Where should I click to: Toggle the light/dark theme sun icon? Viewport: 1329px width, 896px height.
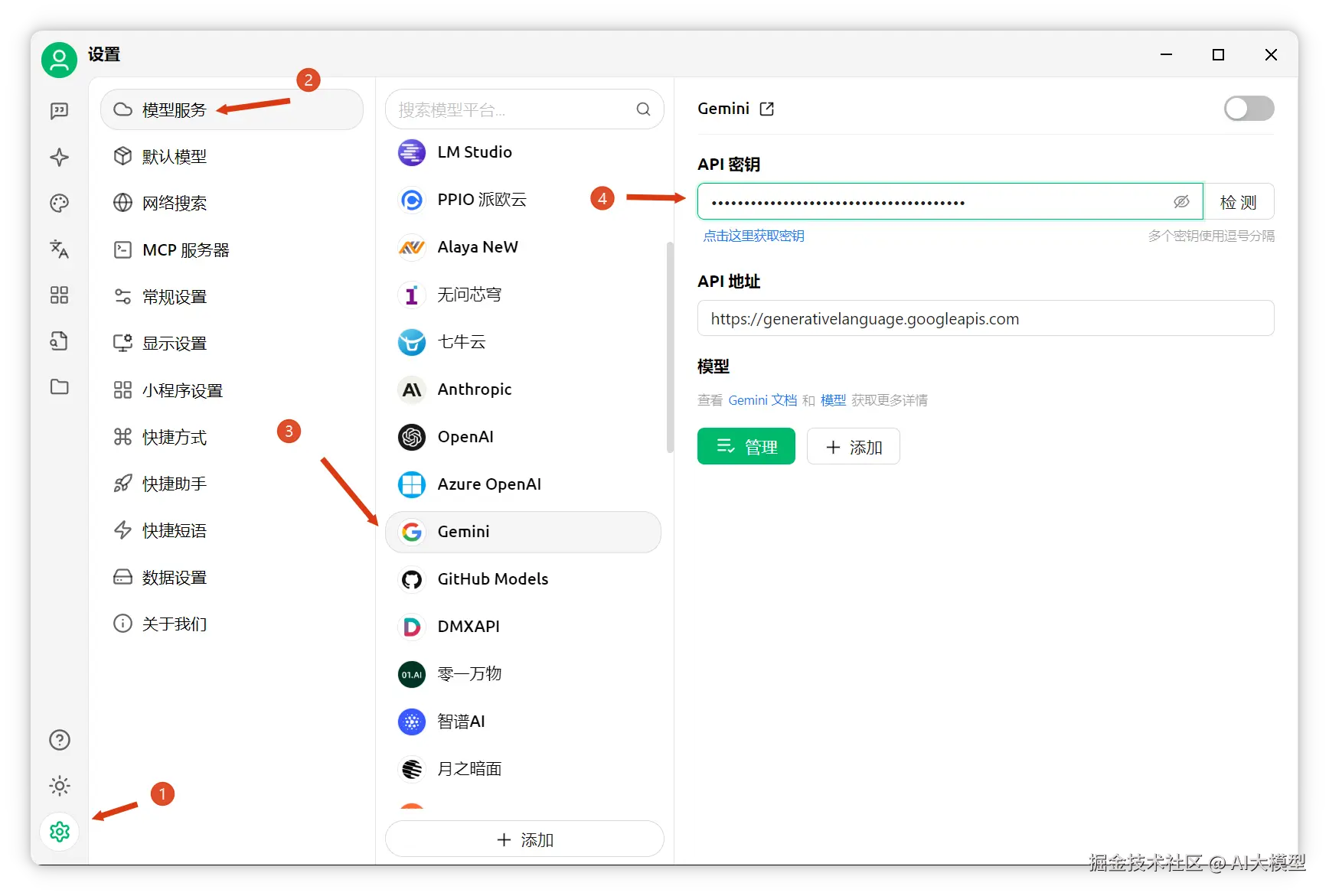59,786
